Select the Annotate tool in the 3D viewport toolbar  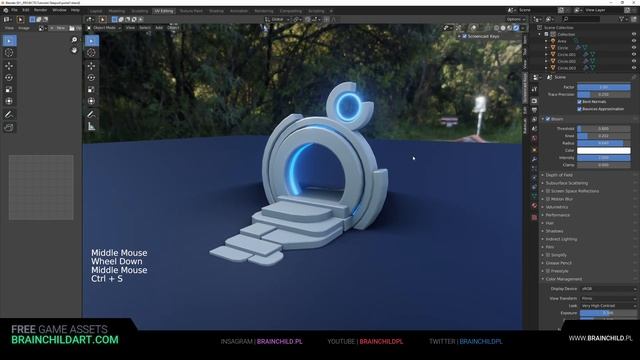tap(91, 115)
